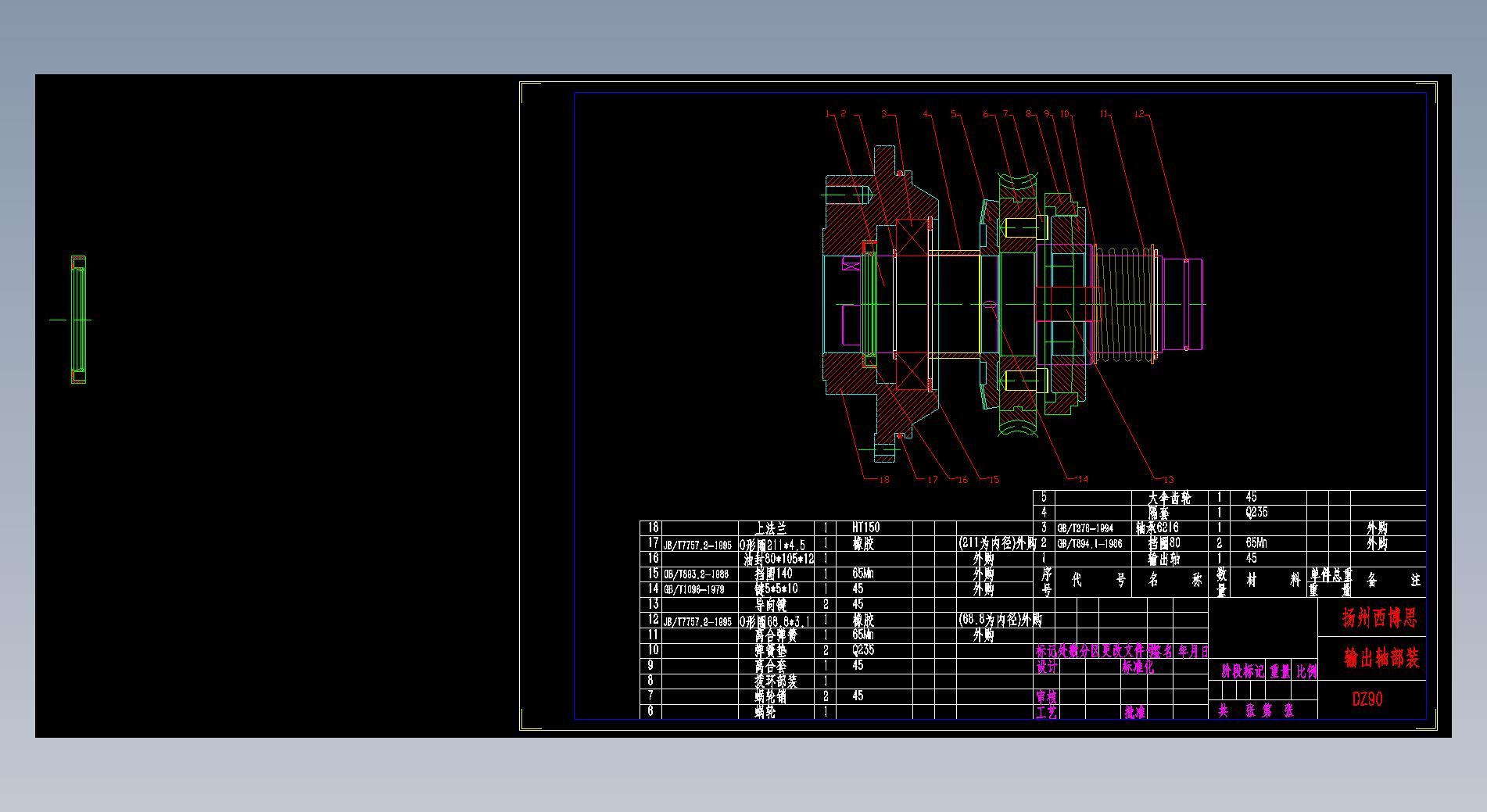This screenshot has height=812, width=1487.
Task: Click the note (68.8为内径)外购
Action: 1000,620
